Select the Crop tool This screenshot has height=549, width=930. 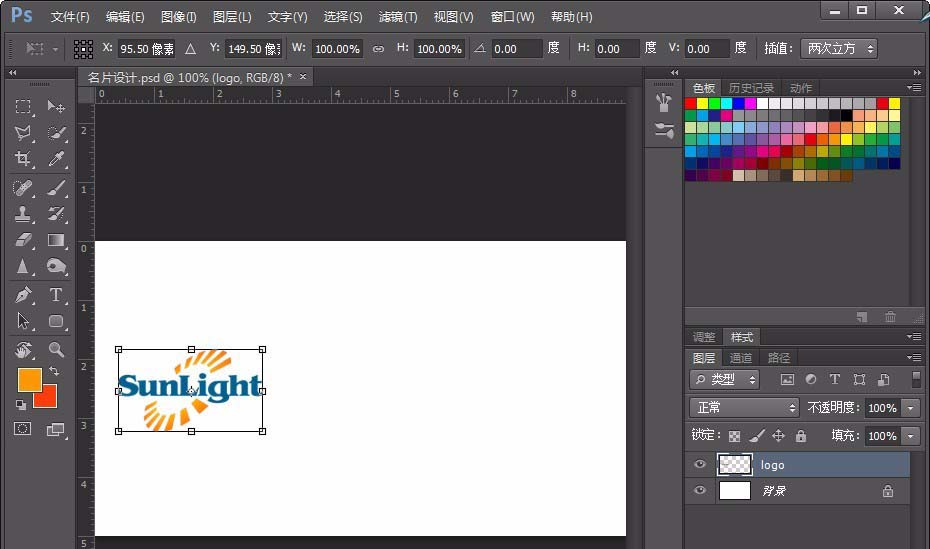point(23,158)
